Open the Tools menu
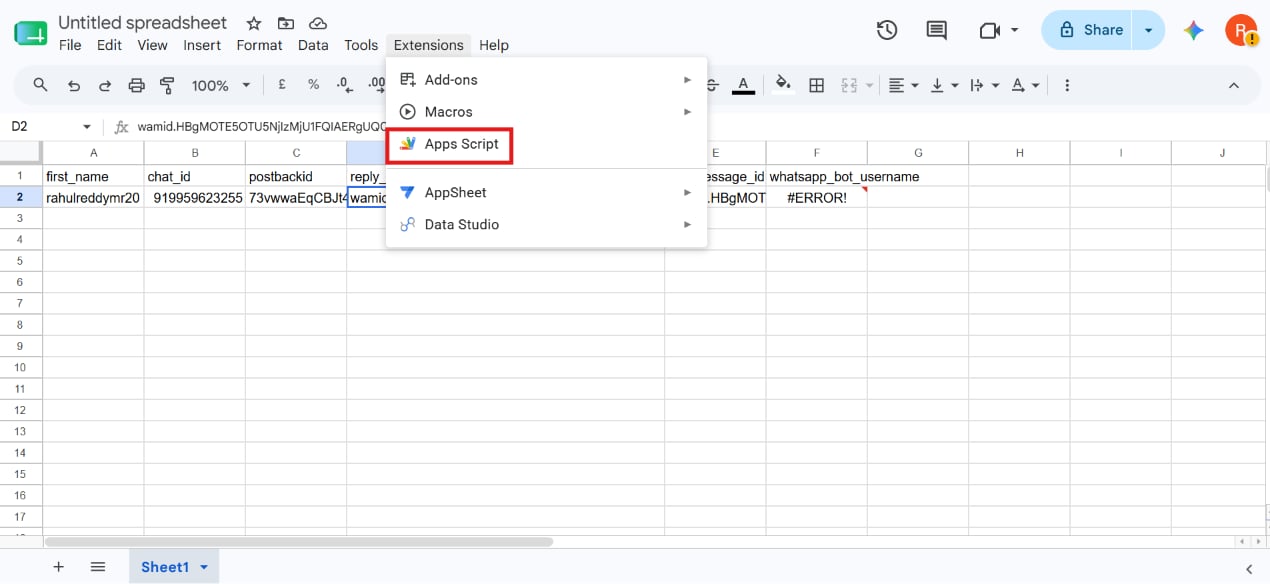Viewport: 1270px width, 584px height. [361, 45]
